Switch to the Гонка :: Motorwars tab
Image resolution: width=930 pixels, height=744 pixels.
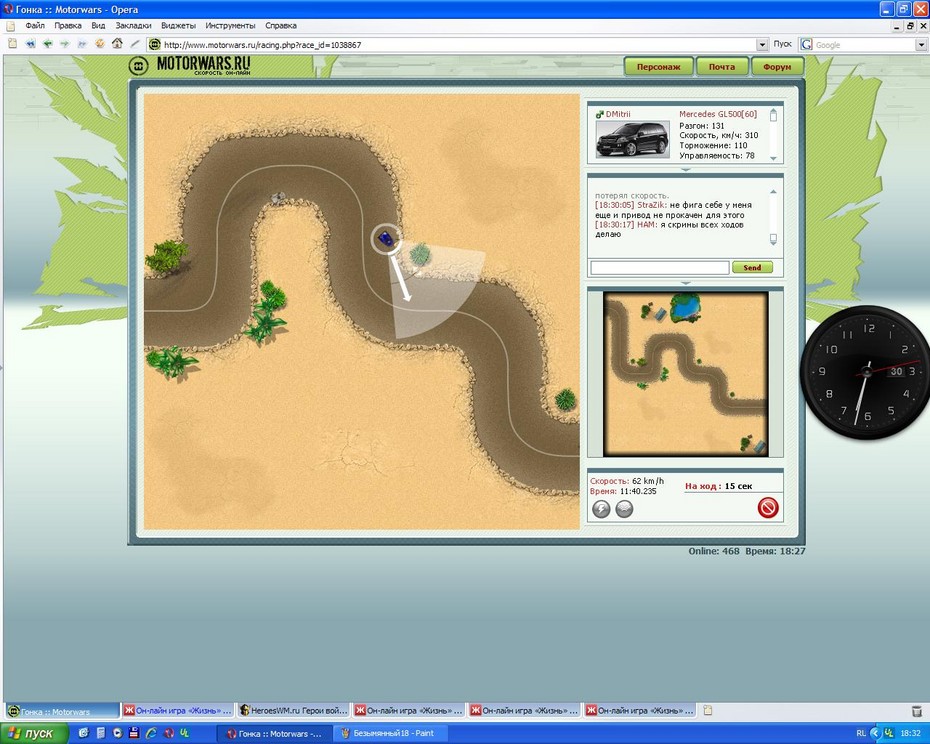click(62, 711)
